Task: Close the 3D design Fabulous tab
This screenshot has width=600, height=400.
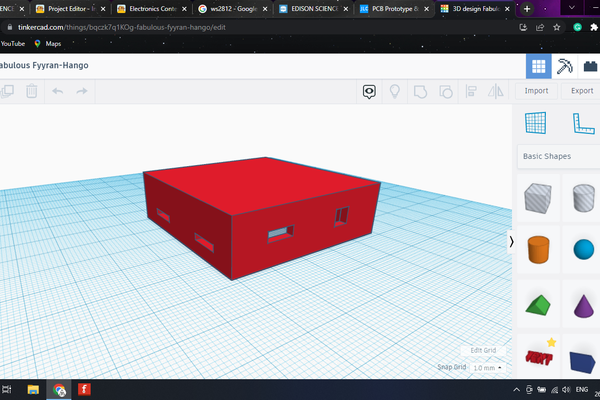Action: [507, 9]
